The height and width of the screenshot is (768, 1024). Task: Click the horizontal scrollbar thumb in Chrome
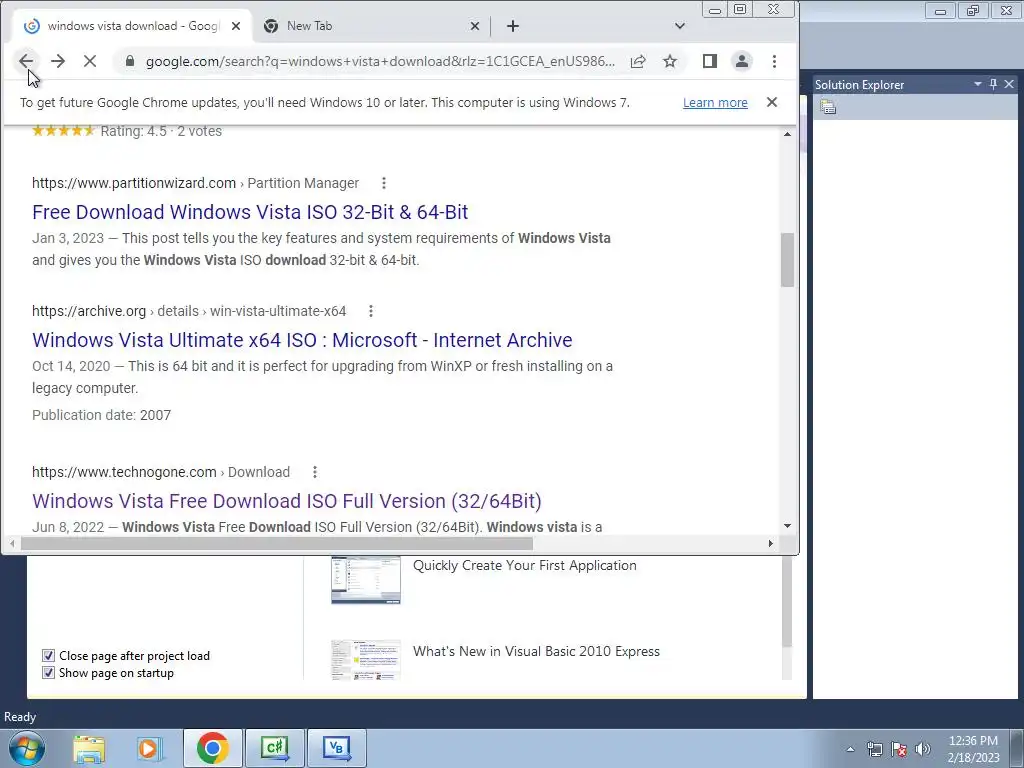pos(277,543)
